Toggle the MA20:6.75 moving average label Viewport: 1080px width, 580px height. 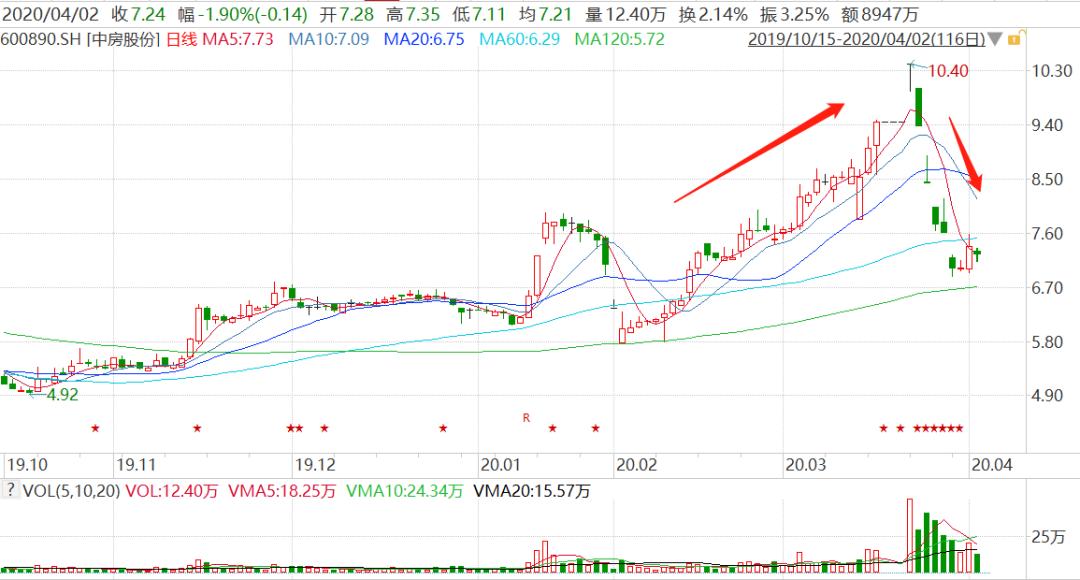pos(424,39)
